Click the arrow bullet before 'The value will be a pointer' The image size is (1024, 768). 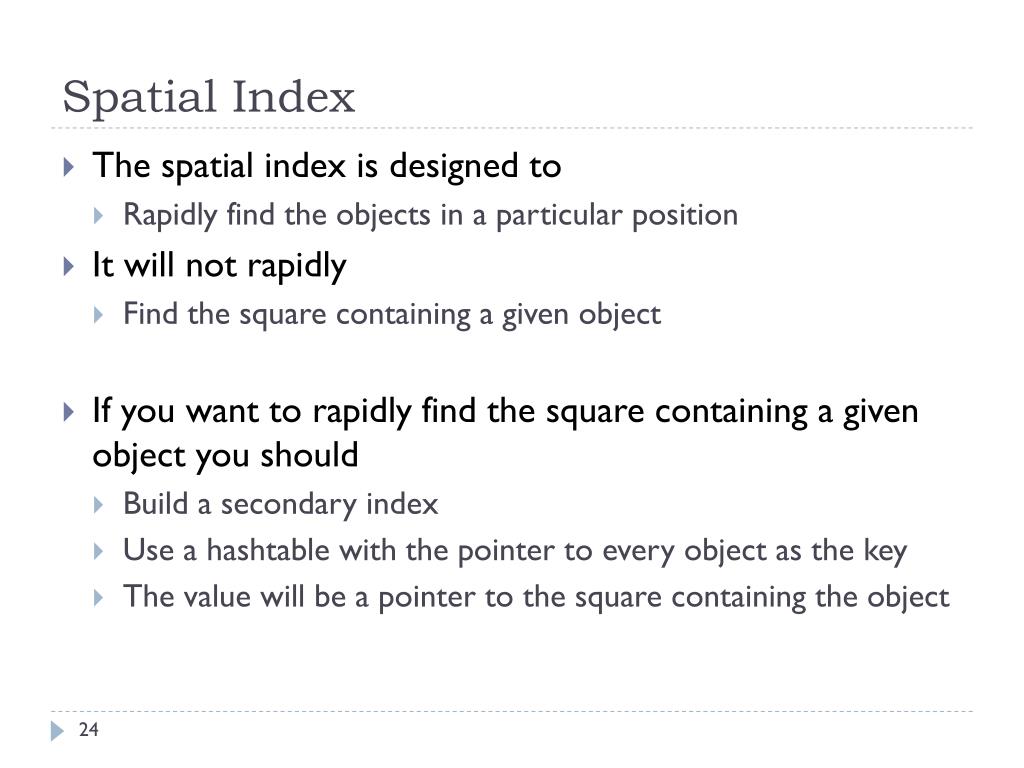[x=99, y=598]
